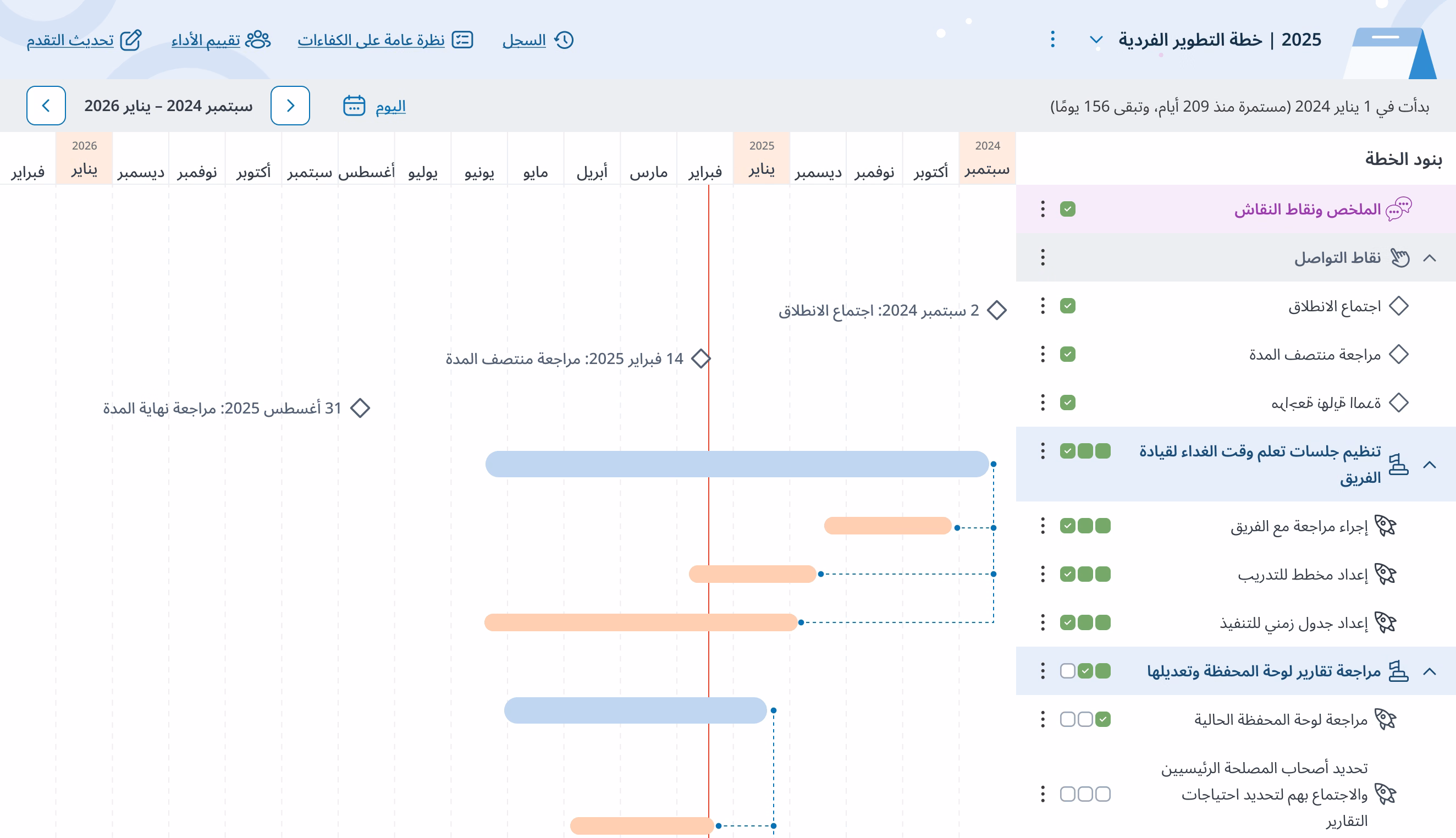Click the checklist icon beside نظرة عامة على الكفاءات
The image size is (1456, 838).
pyautogui.click(x=462, y=40)
